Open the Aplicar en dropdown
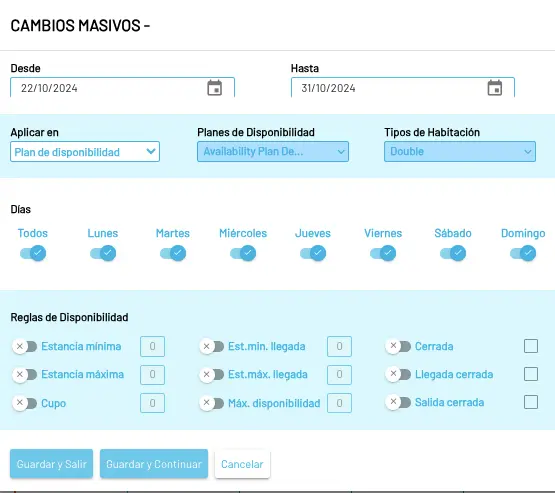This screenshot has width=555, height=493. click(85, 152)
